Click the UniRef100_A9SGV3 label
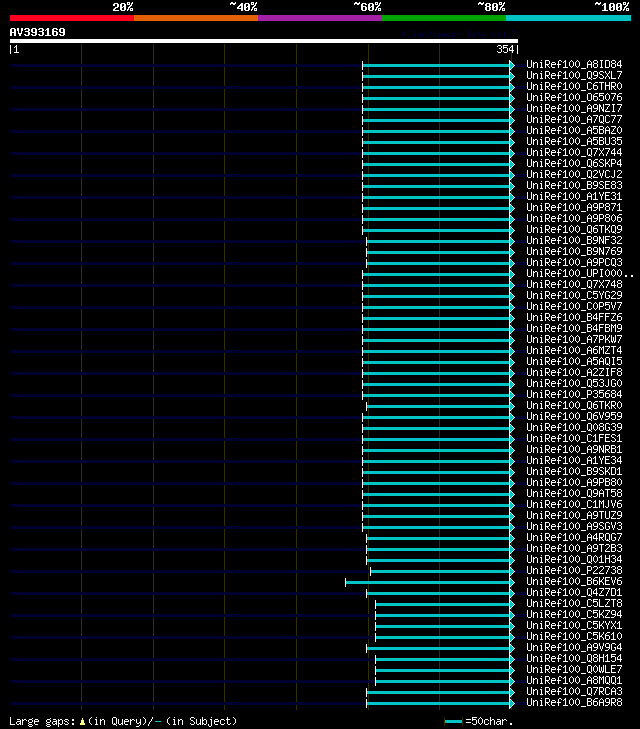 pyautogui.click(x=574, y=527)
